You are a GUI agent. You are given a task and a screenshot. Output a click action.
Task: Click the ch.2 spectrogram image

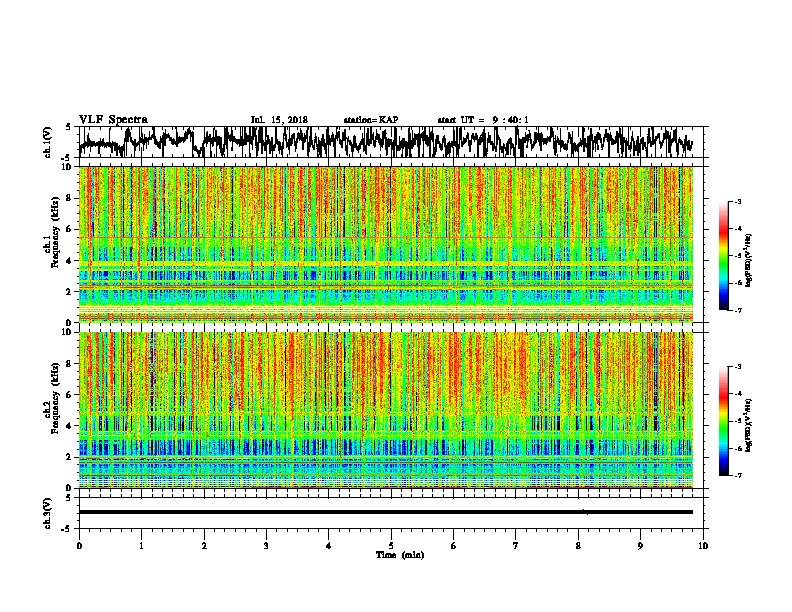point(386,410)
